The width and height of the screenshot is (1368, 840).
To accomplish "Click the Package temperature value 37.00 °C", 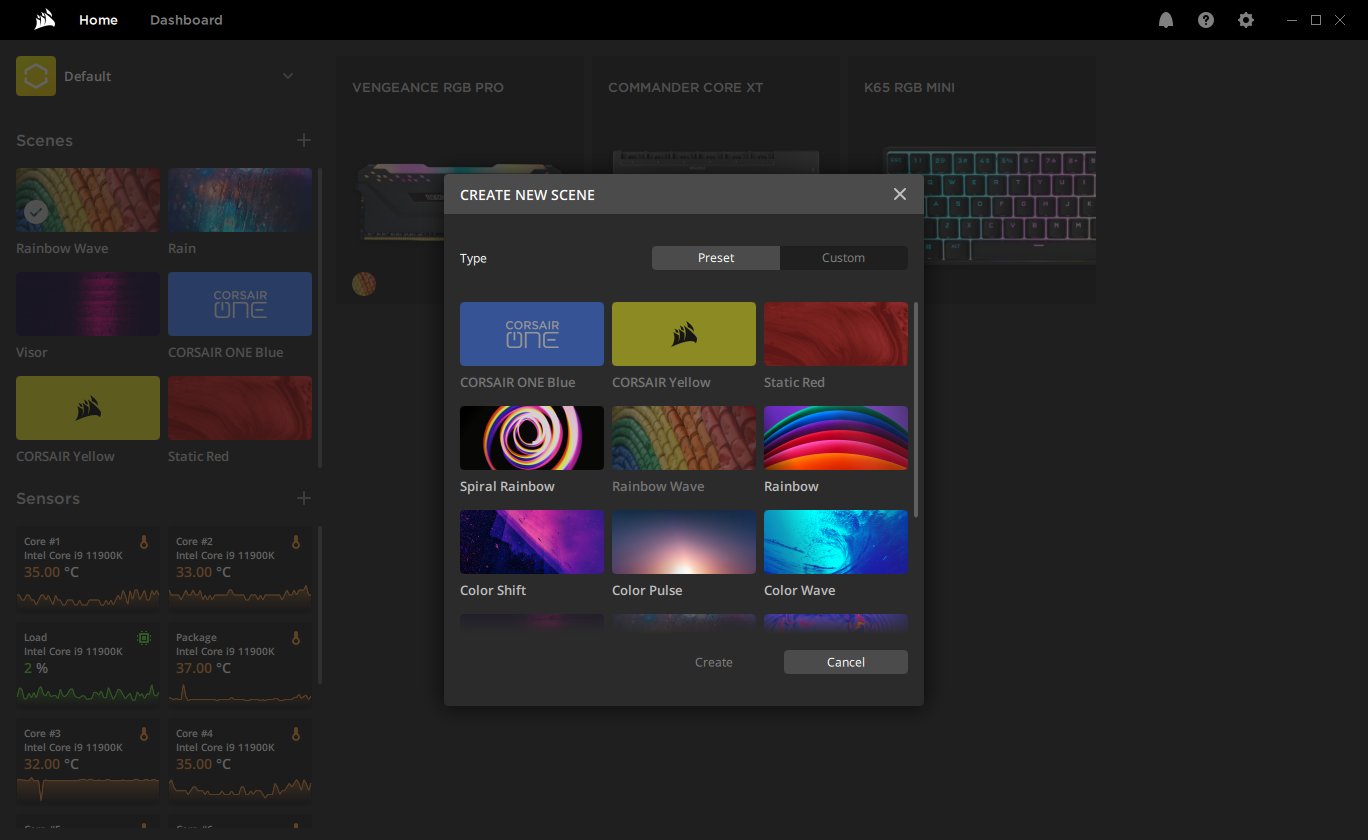I will (204, 668).
